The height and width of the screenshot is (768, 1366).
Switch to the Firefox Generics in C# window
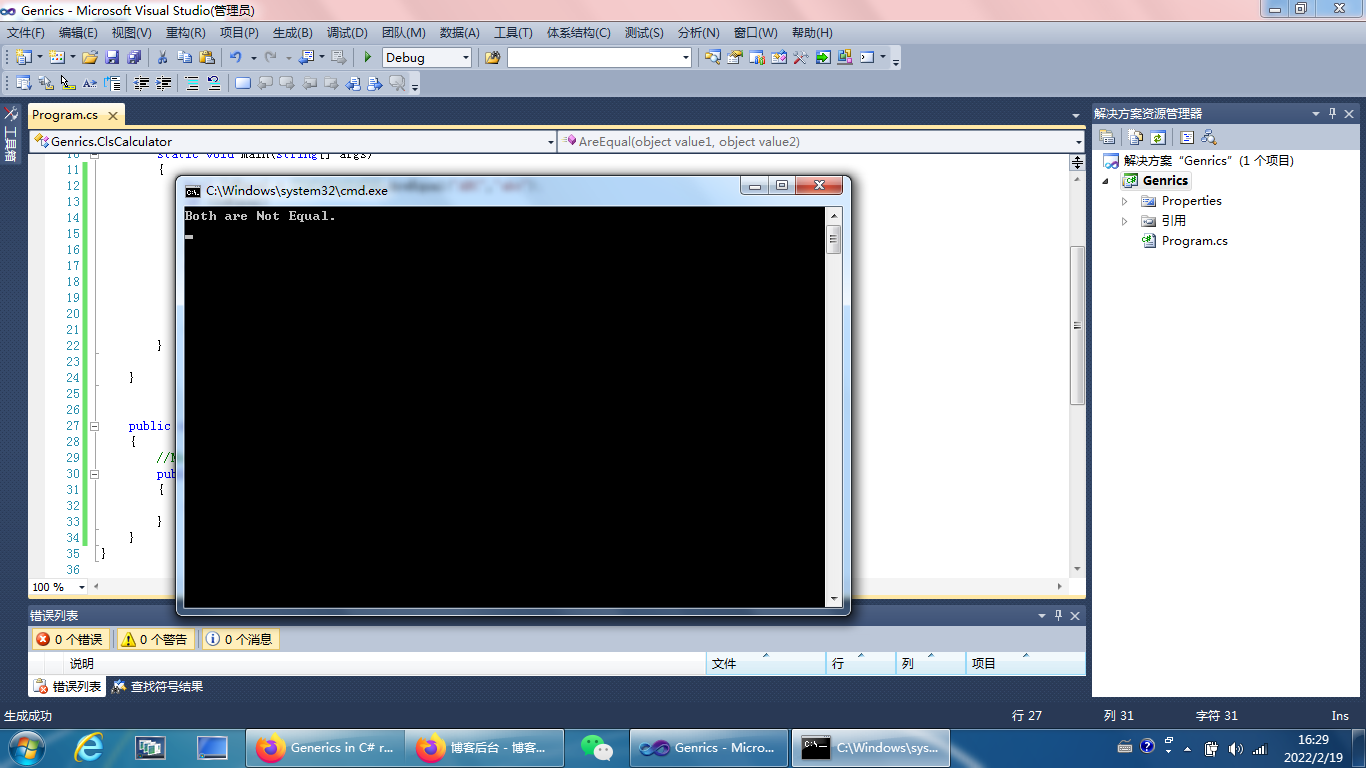325,748
